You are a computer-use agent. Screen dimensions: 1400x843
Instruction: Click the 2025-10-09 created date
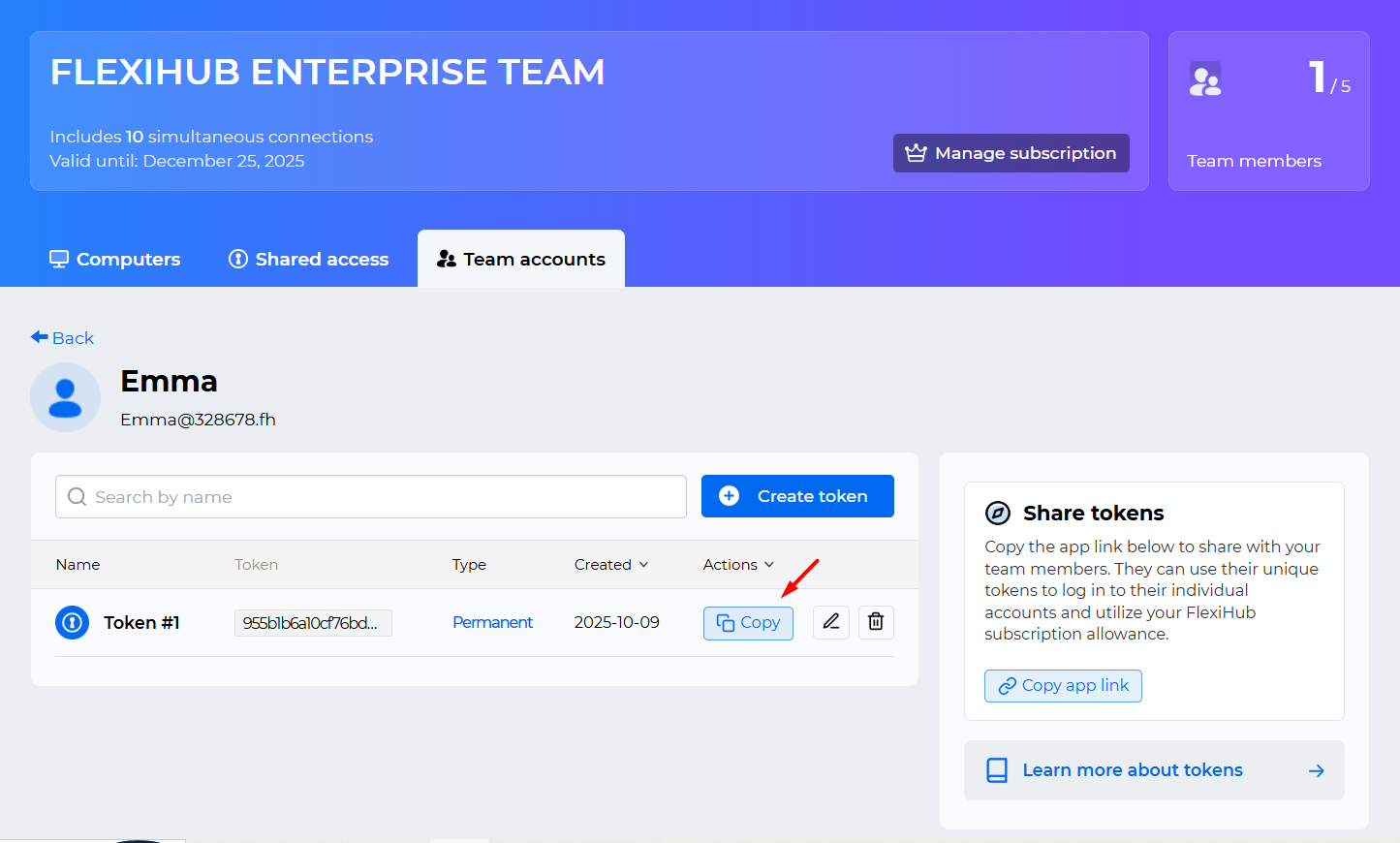[616, 622]
